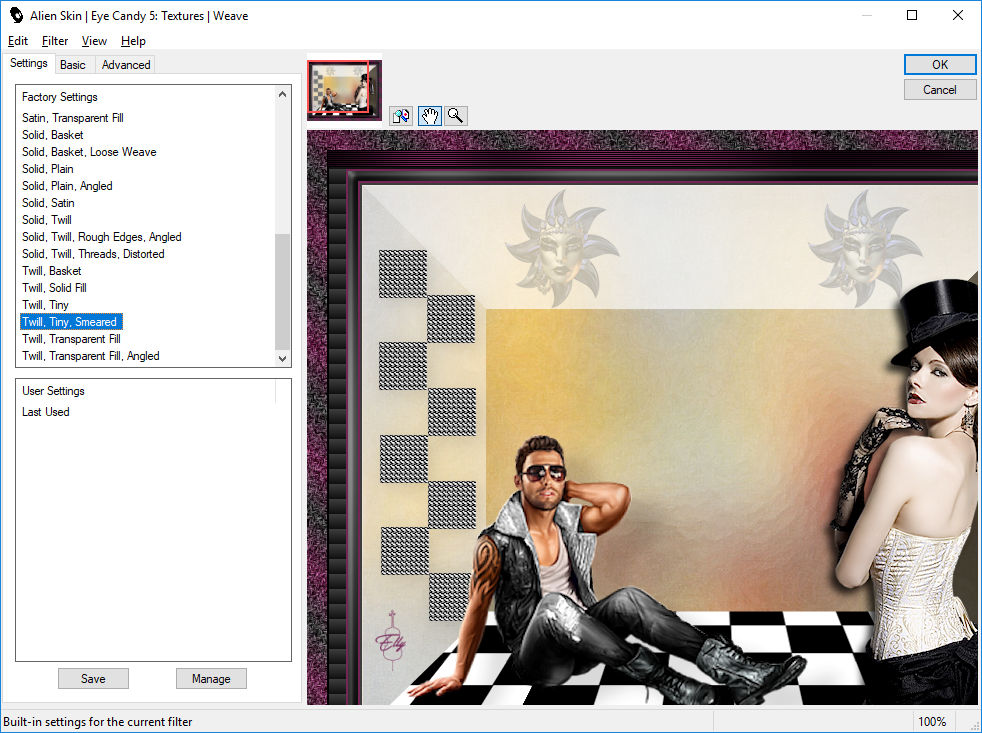This screenshot has width=982, height=733.
Task: Select the magnifier zoom tool
Action: click(x=456, y=116)
